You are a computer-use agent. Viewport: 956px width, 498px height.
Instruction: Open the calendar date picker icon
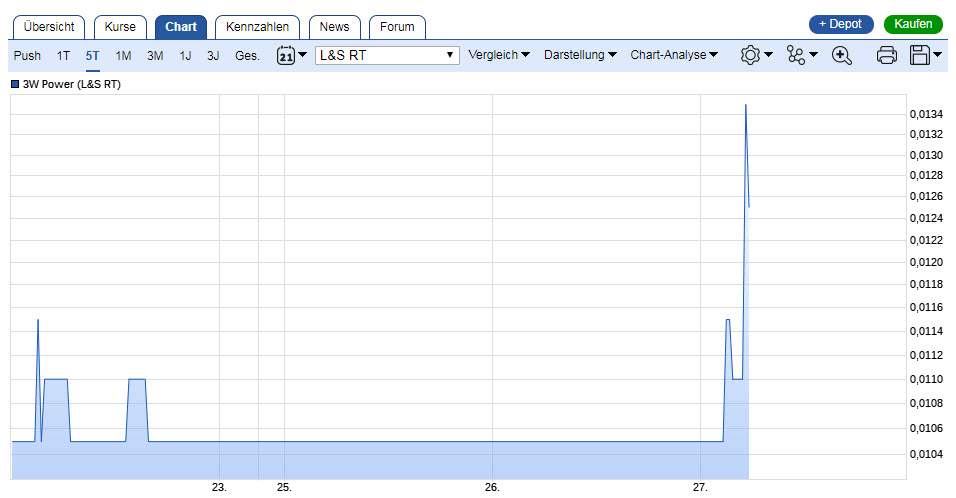click(x=285, y=56)
